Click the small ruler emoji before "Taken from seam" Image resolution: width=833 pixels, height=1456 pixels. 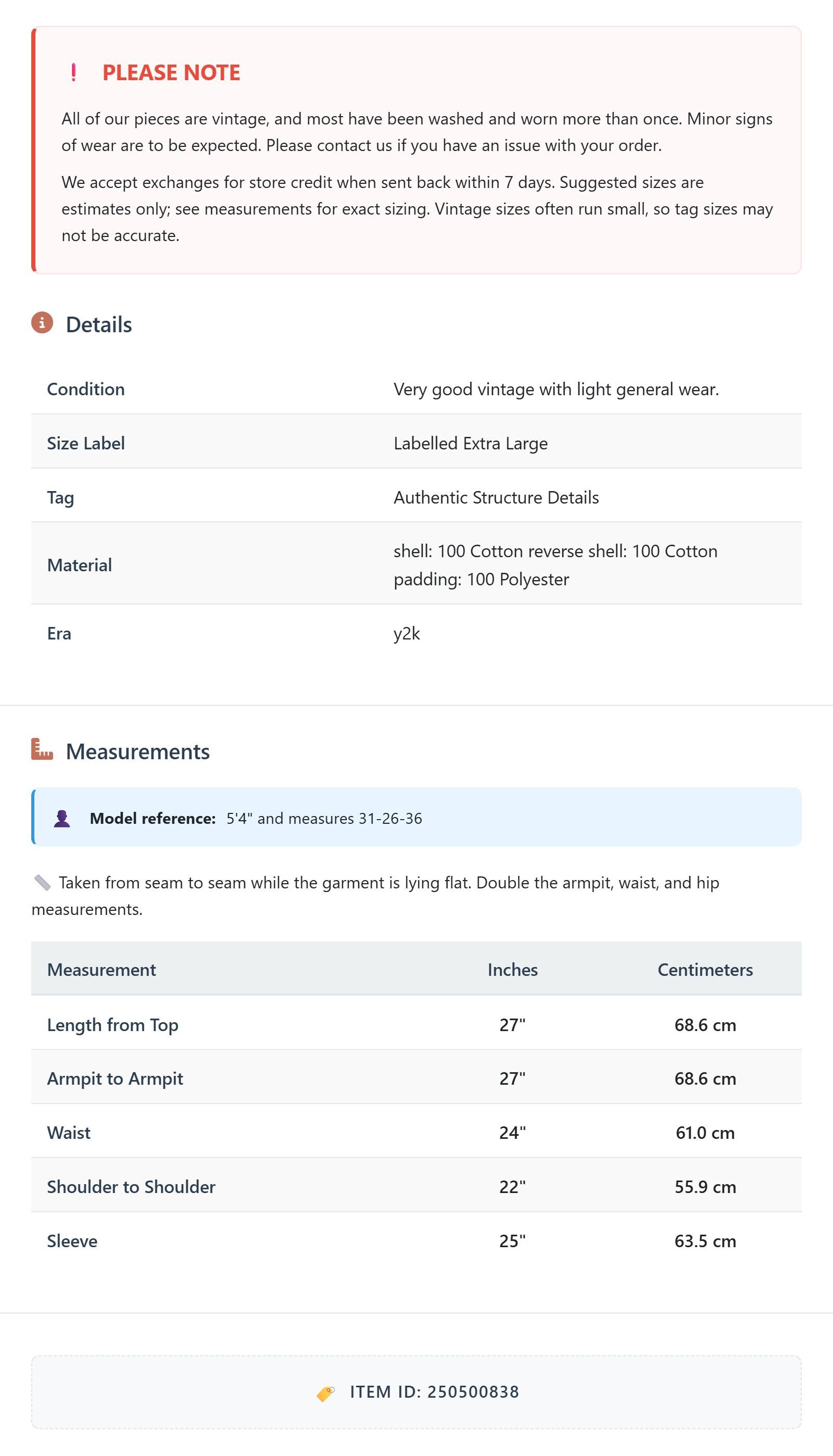(42, 883)
